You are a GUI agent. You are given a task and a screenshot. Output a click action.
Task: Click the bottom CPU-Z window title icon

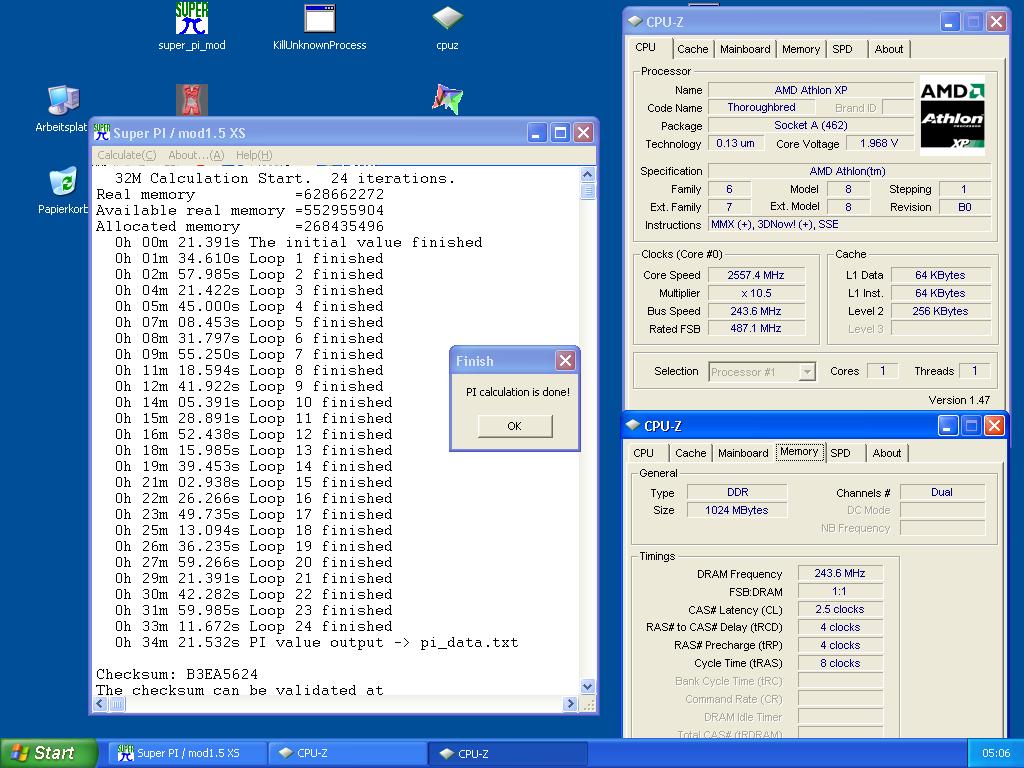pyautogui.click(x=633, y=425)
